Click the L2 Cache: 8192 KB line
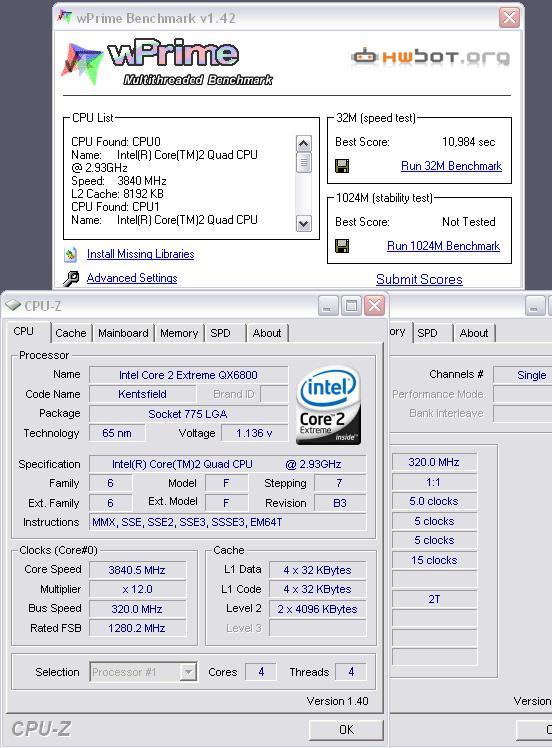The width and height of the screenshot is (552, 748). (x=117, y=194)
